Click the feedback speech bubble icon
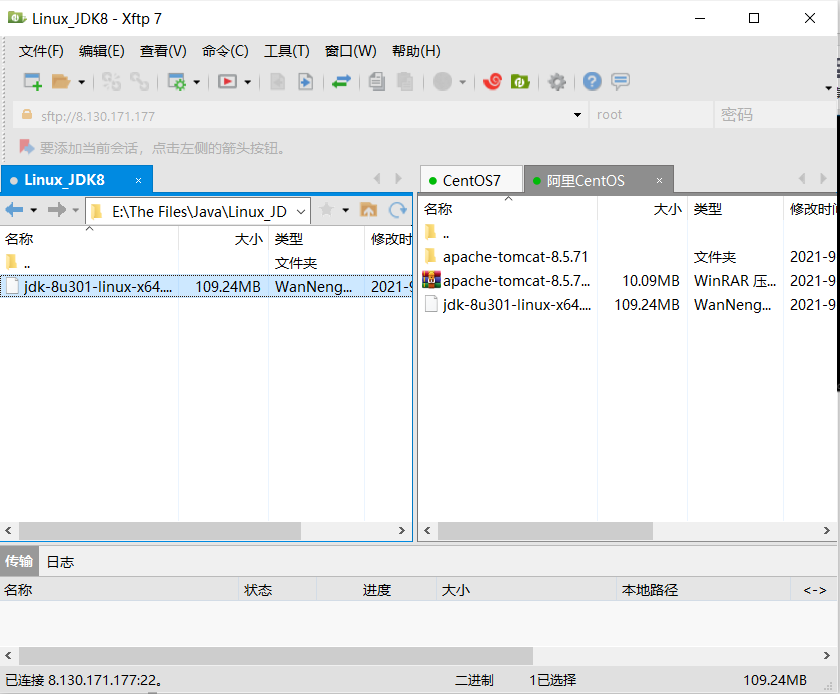Viewport: 840px width, 694px height. (620, 81)
